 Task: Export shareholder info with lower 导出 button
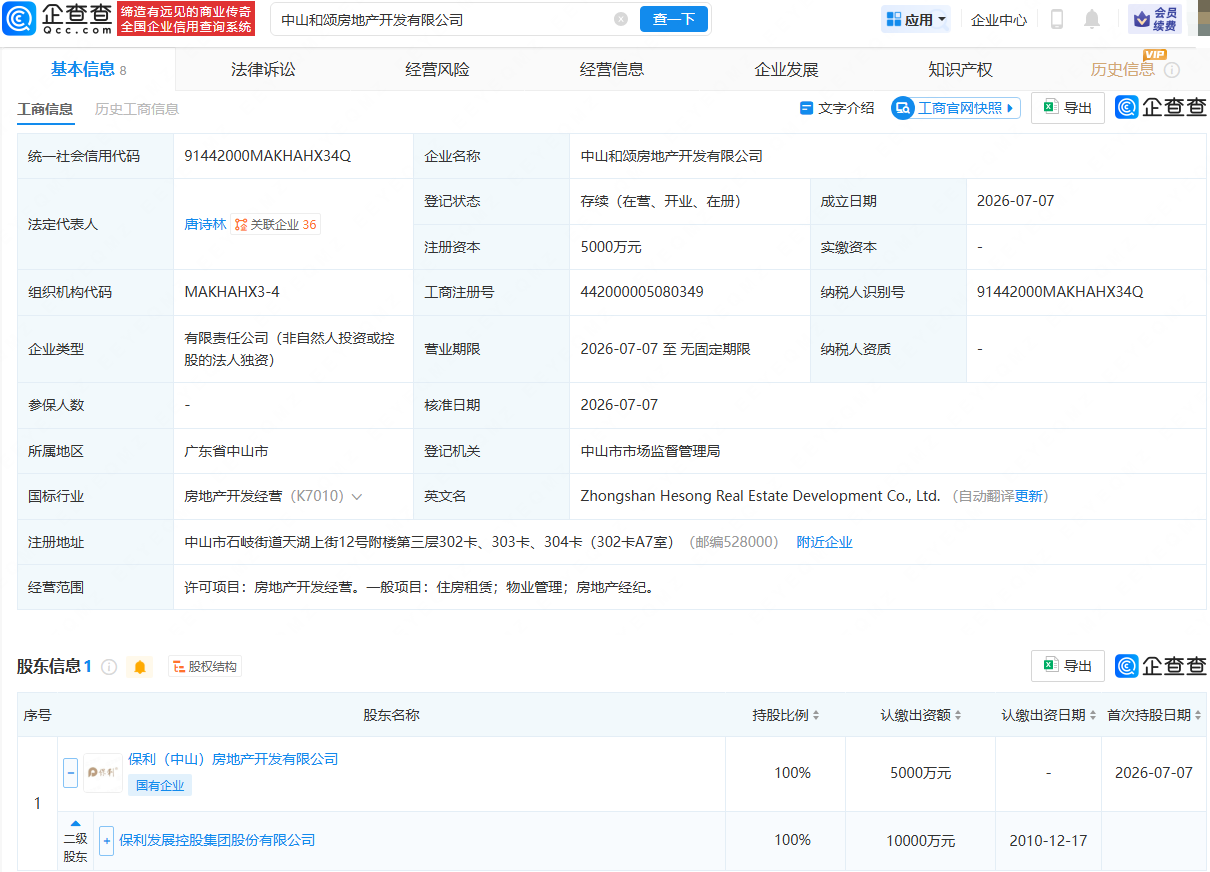coord(1067,666)
